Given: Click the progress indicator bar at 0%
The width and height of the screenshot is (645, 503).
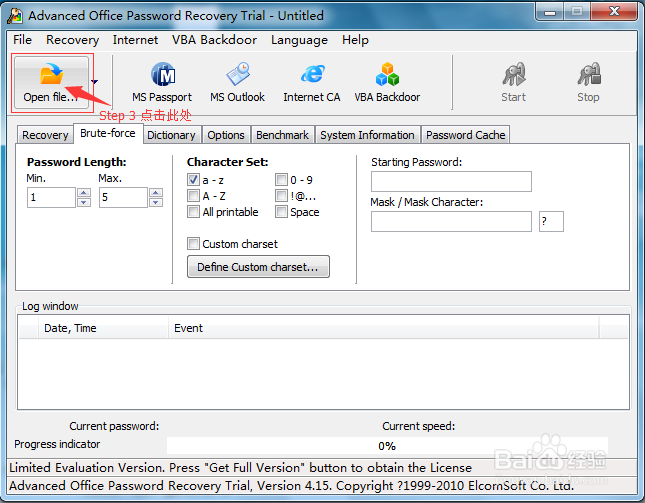Looking at the screenshot, I should 387,446.
